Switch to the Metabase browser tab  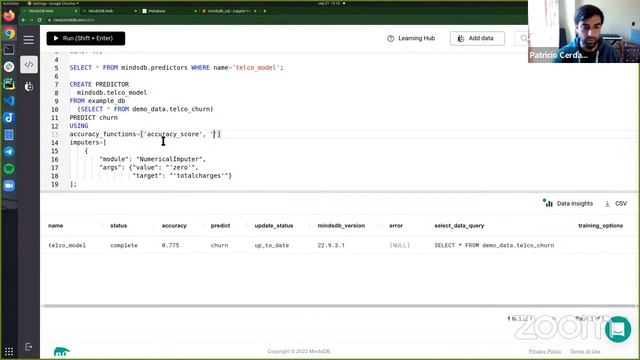click(168, 11)
